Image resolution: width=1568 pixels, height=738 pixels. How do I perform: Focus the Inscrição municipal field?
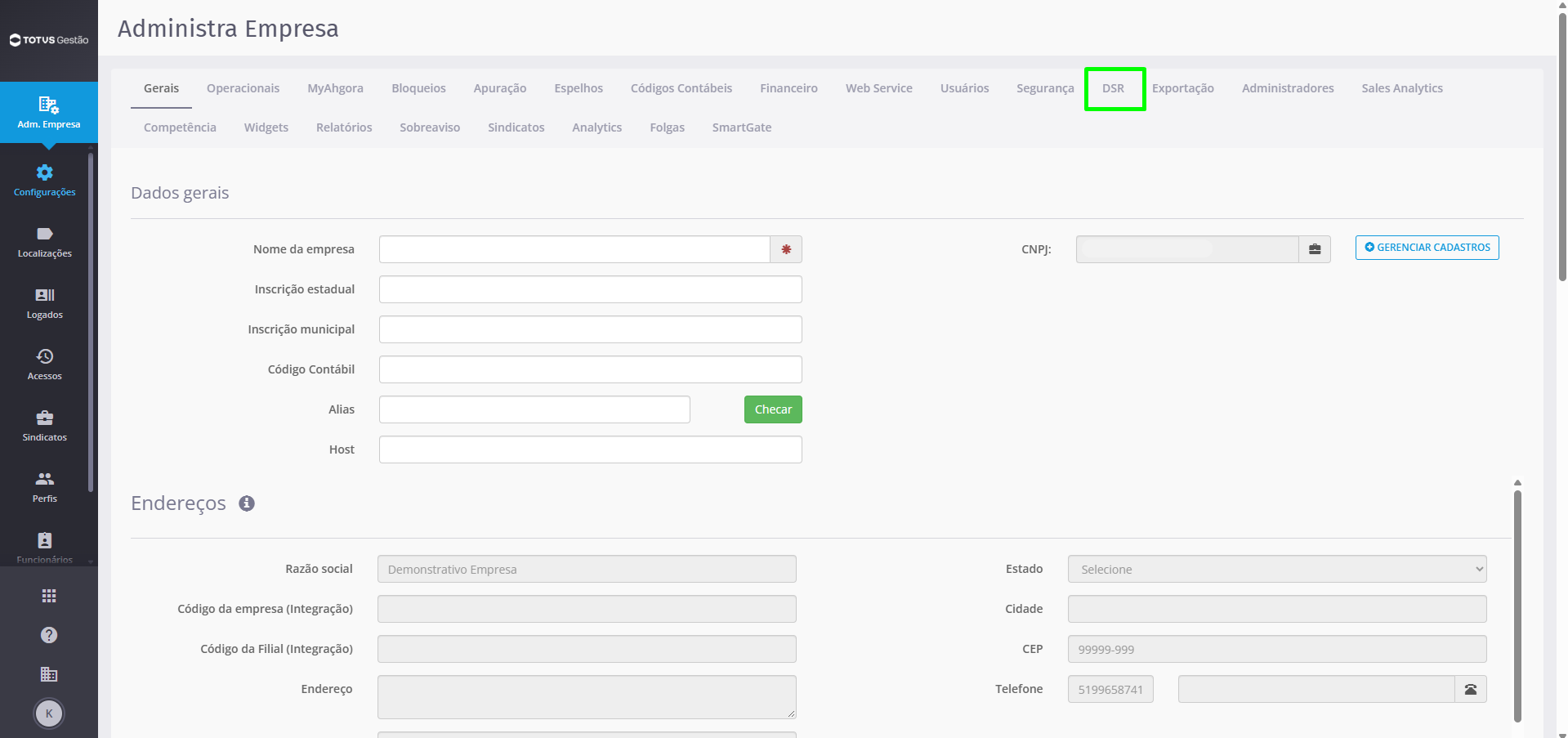tap(591, 329)
